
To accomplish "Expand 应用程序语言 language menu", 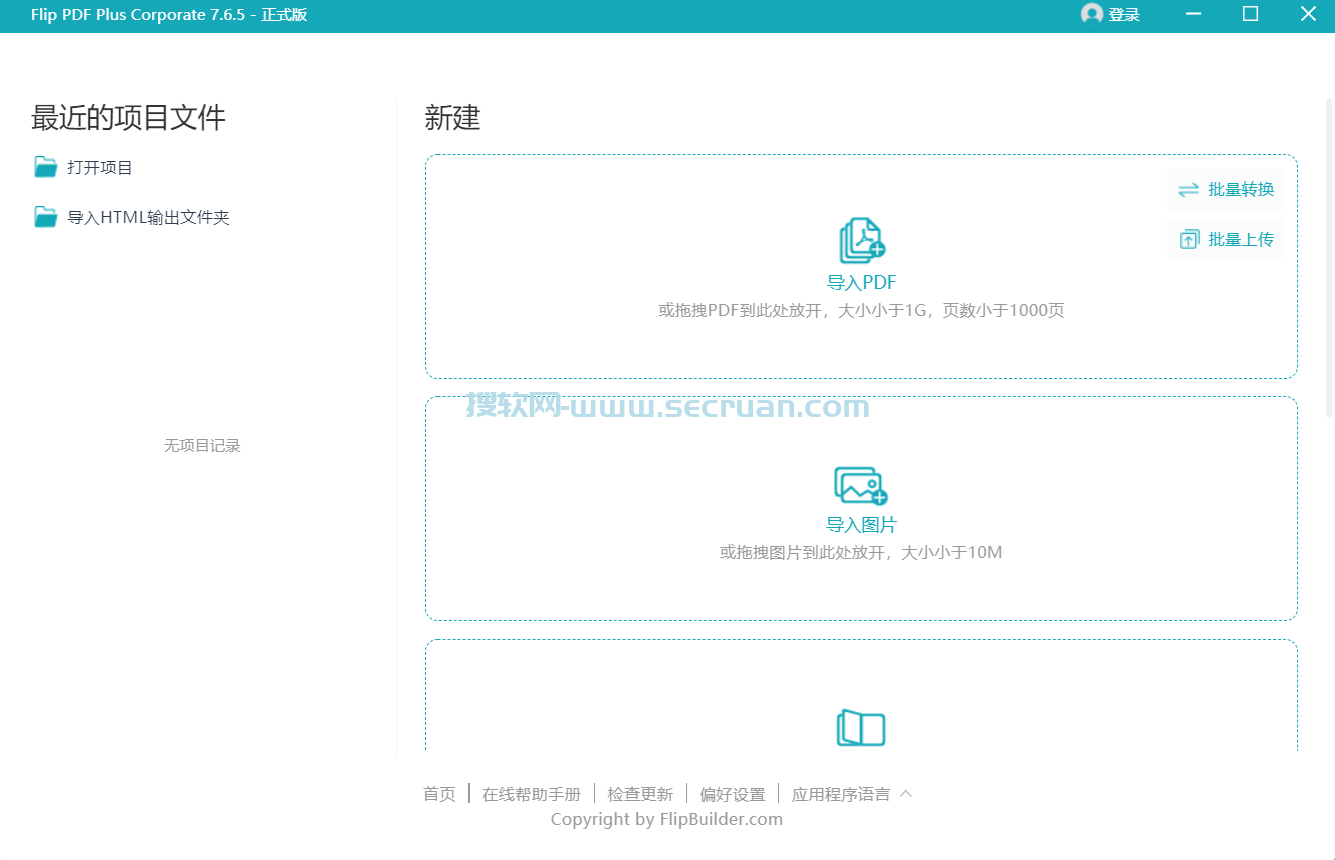I will click(841, 794).
